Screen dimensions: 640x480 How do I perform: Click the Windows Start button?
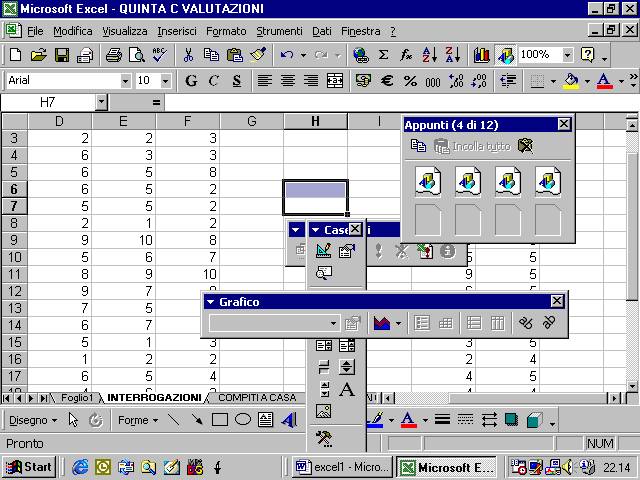coord(28,467)
